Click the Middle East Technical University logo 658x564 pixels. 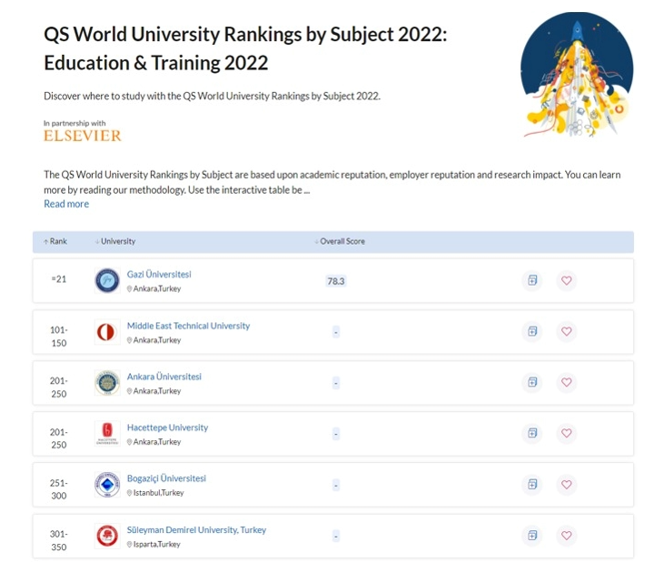(107, 332)
